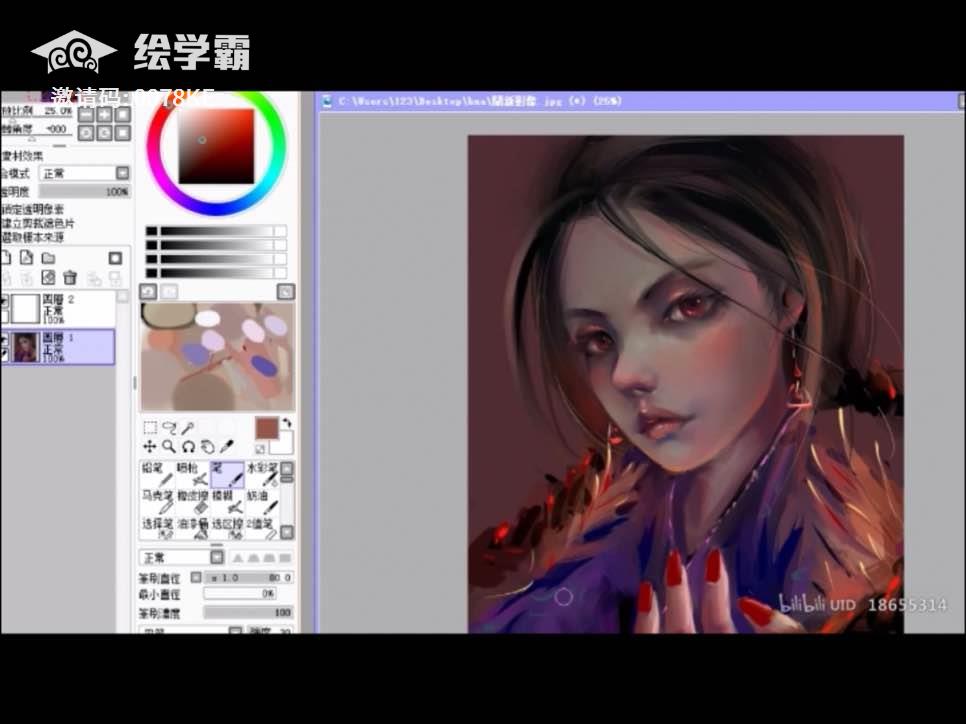This screenshot has width=966, height=724.
Task: Undo the last scratchpad stroke
Action: pyautogui.click(x=148, y=291)
